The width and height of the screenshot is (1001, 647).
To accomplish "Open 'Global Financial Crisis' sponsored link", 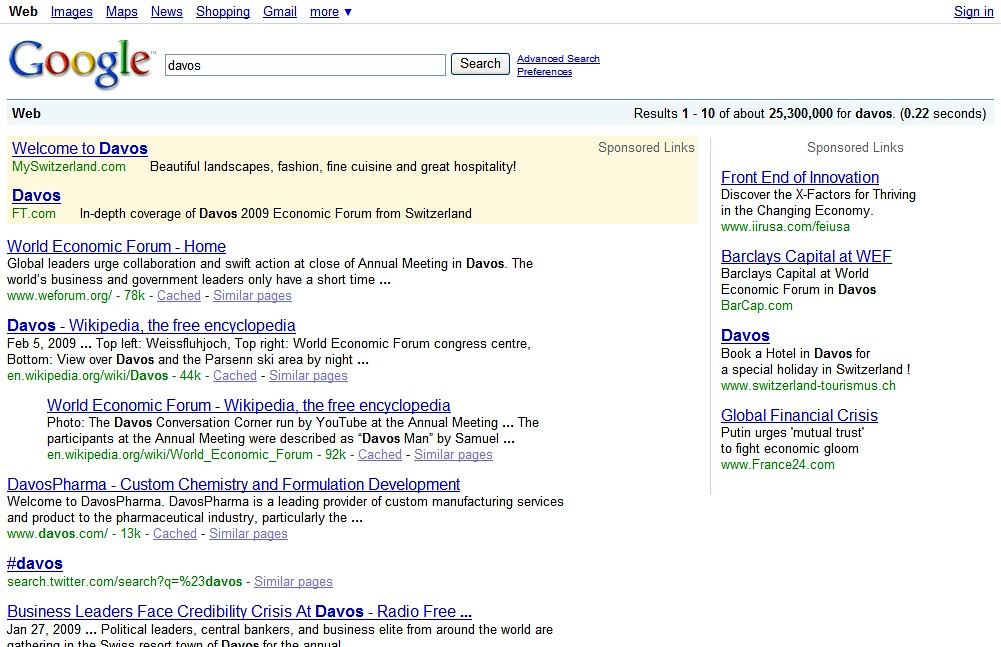I will [799, 415].
